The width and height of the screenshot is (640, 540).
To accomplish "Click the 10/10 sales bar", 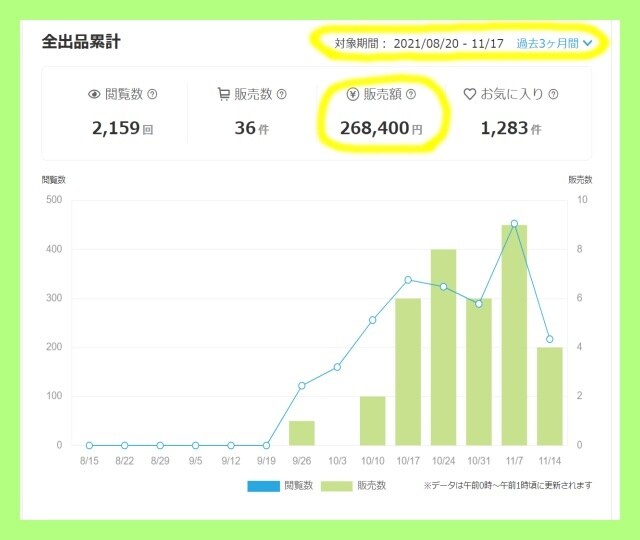I will coord(373,421).
